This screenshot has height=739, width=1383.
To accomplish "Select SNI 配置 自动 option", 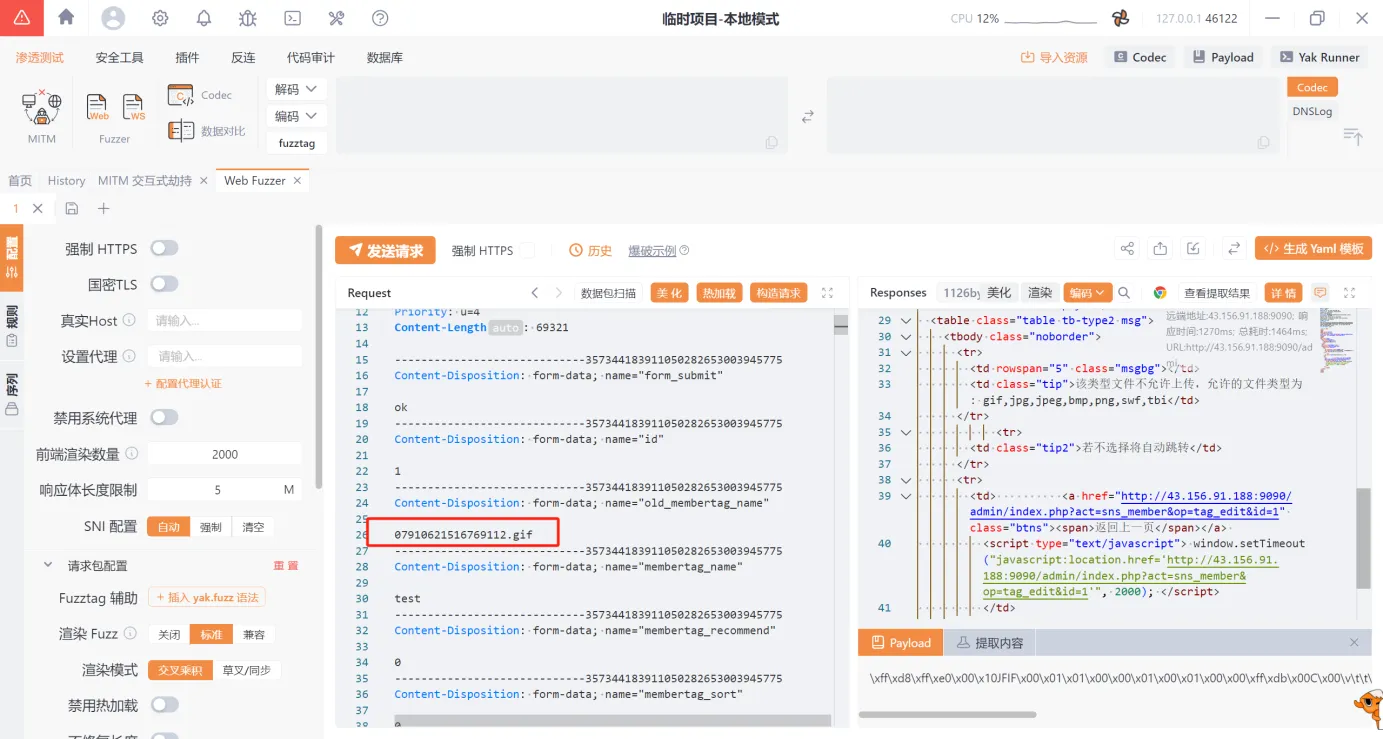I will point(169,527).
